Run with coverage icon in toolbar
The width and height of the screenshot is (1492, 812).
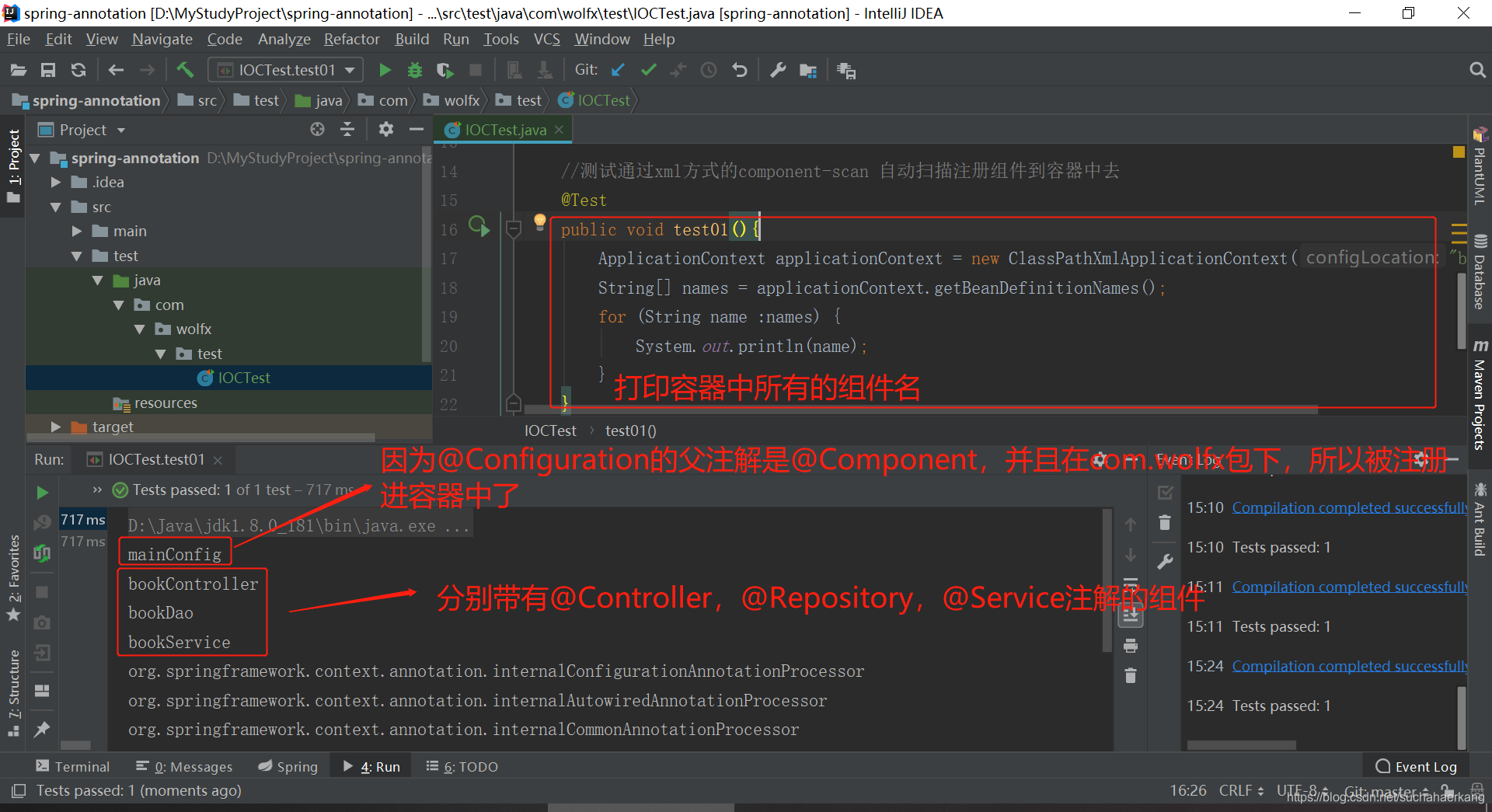445,71
